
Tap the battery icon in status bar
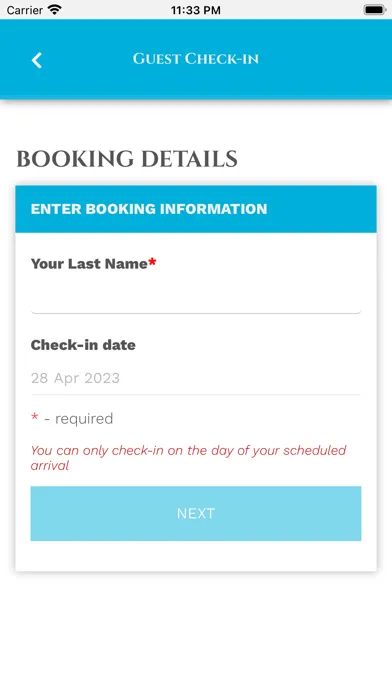[x=375, y=10]
